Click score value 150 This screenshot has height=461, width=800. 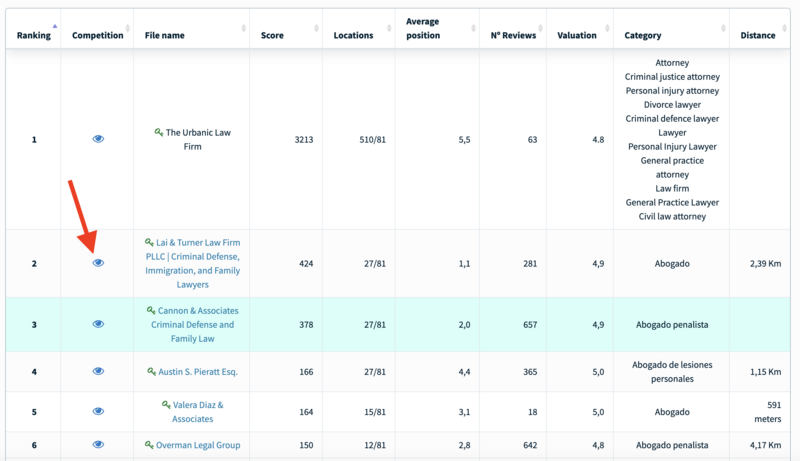(306, 445)
